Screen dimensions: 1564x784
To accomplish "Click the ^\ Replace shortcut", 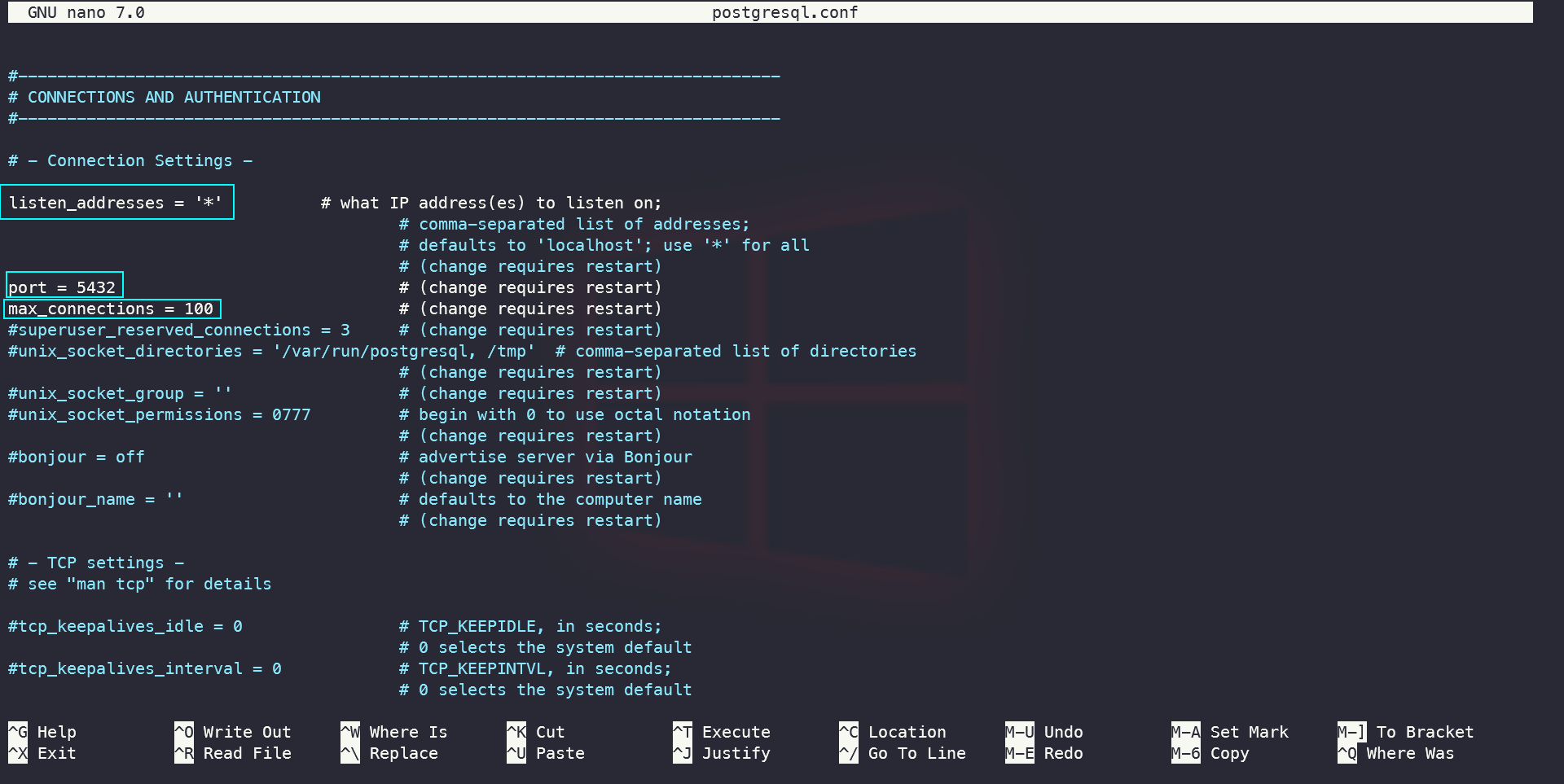I will [389, 753].
